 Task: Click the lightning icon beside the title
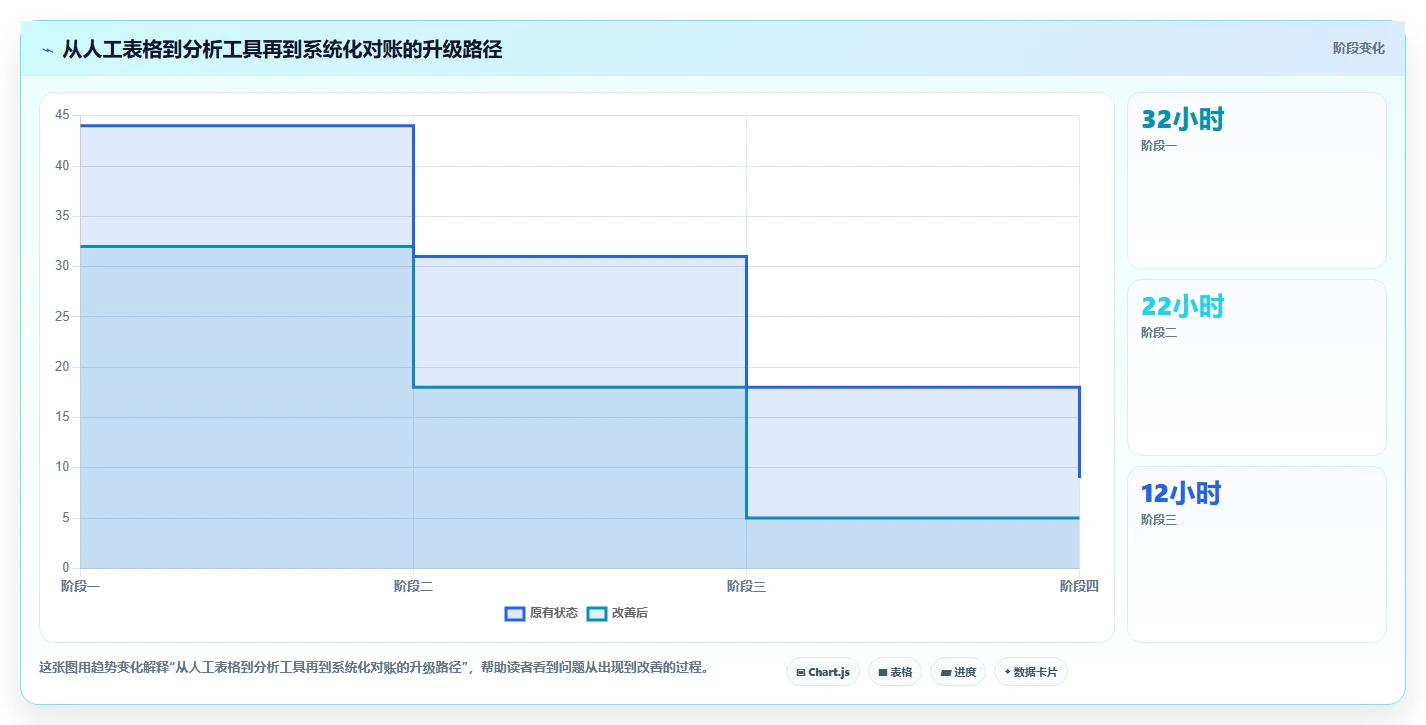coord(47,50)
